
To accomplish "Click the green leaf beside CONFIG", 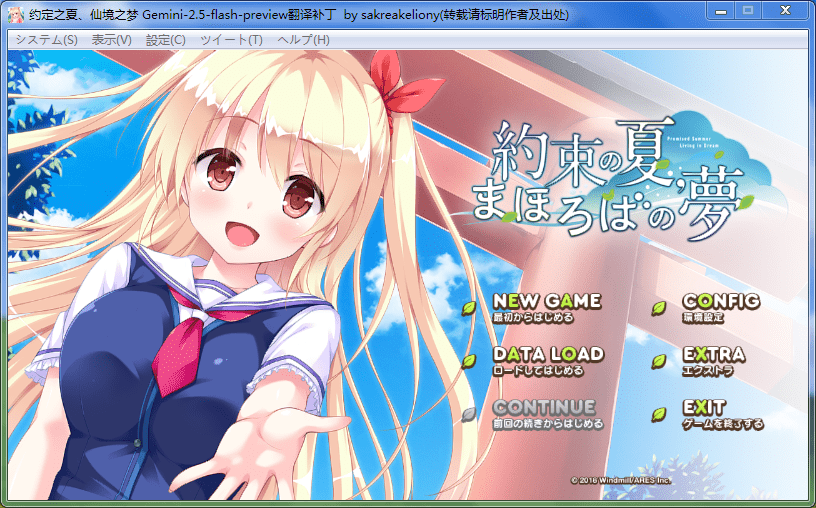I will point(659,308).
